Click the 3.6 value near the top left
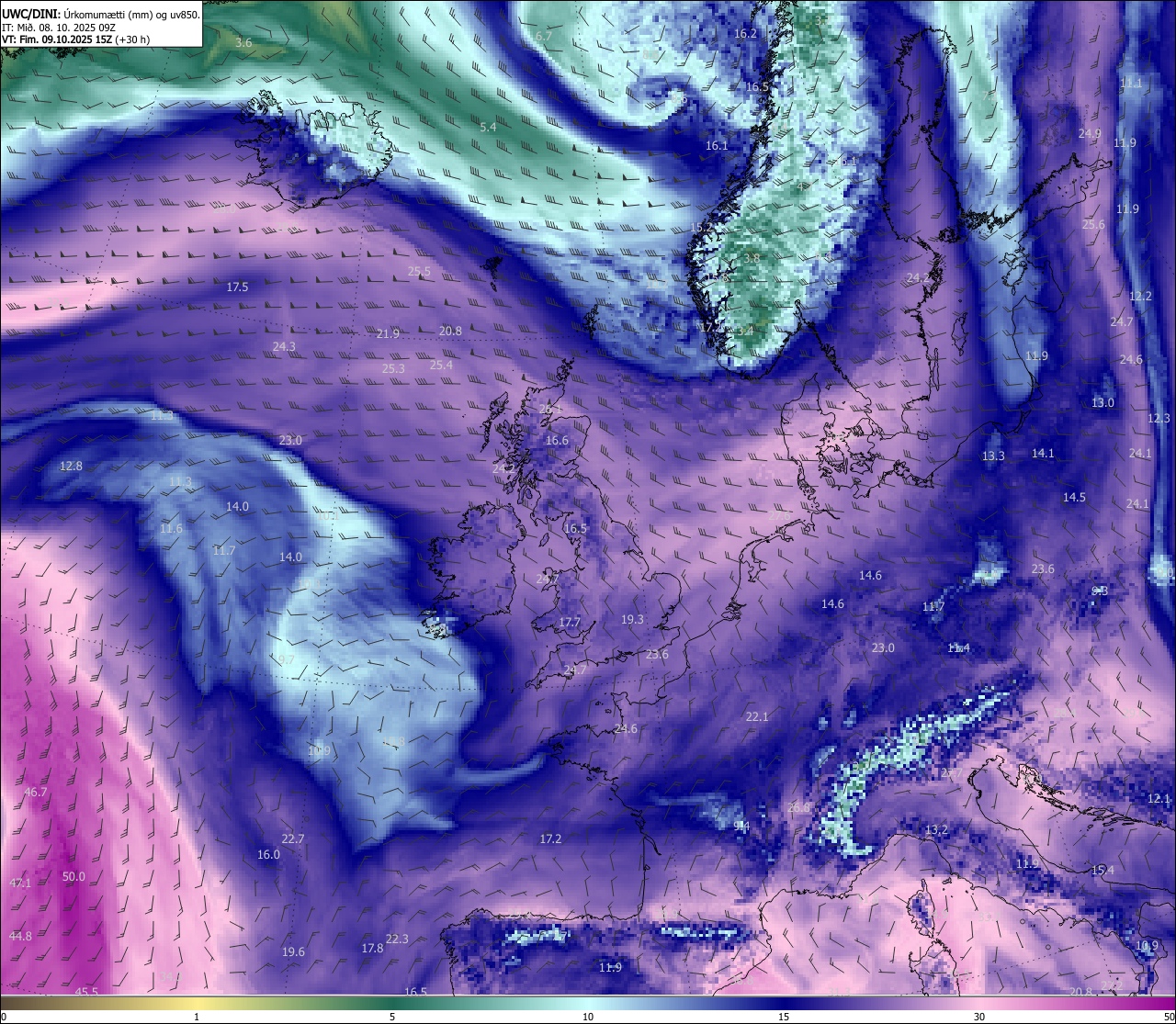Screen dimensions: 1176x1024 point(243,42)
